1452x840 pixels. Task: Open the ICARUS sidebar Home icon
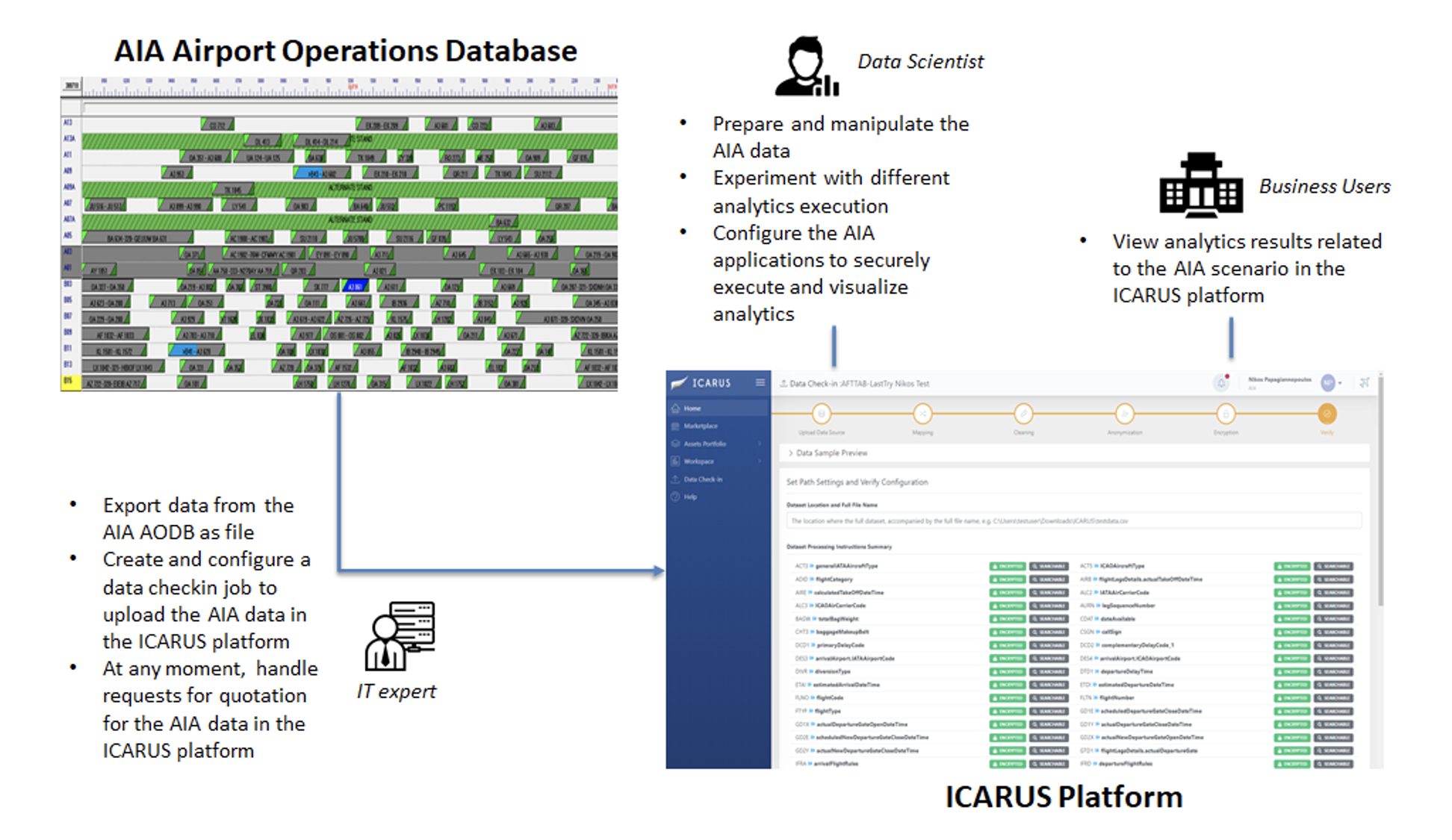pyautogui.click(x=675, y=408)
